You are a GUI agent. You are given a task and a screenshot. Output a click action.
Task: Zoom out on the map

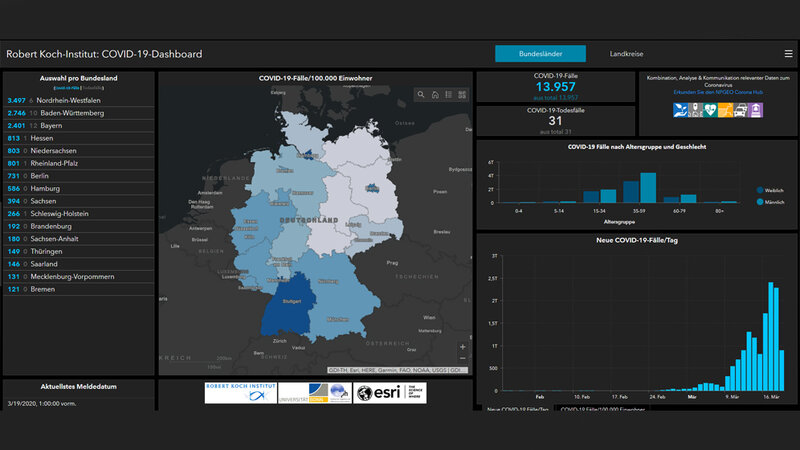click(x=462, y=358)
